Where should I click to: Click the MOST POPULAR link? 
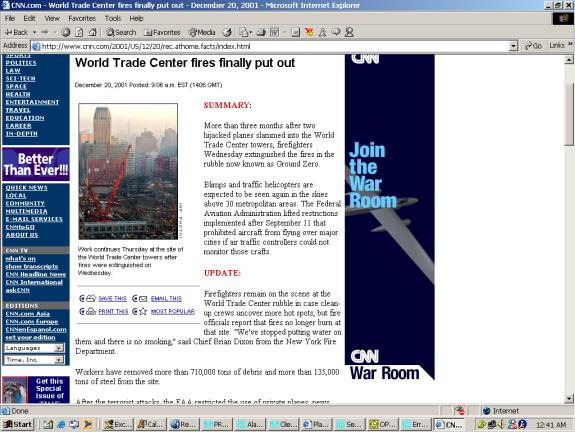tap(173, 311)
